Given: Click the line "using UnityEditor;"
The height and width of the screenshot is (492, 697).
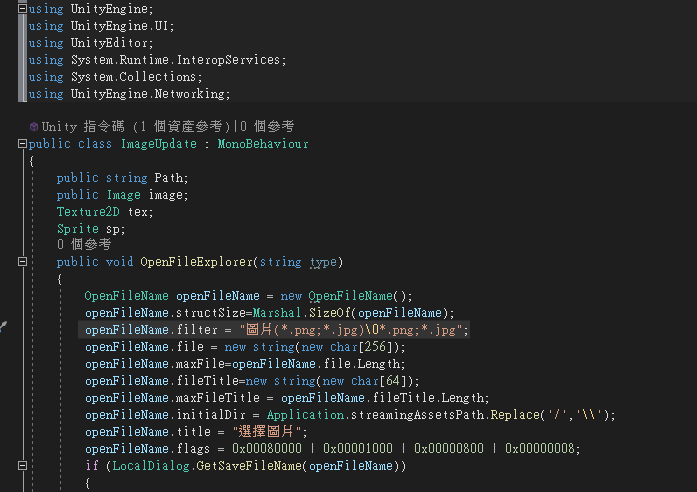Looking at the screenshot, I should [91, 43].
